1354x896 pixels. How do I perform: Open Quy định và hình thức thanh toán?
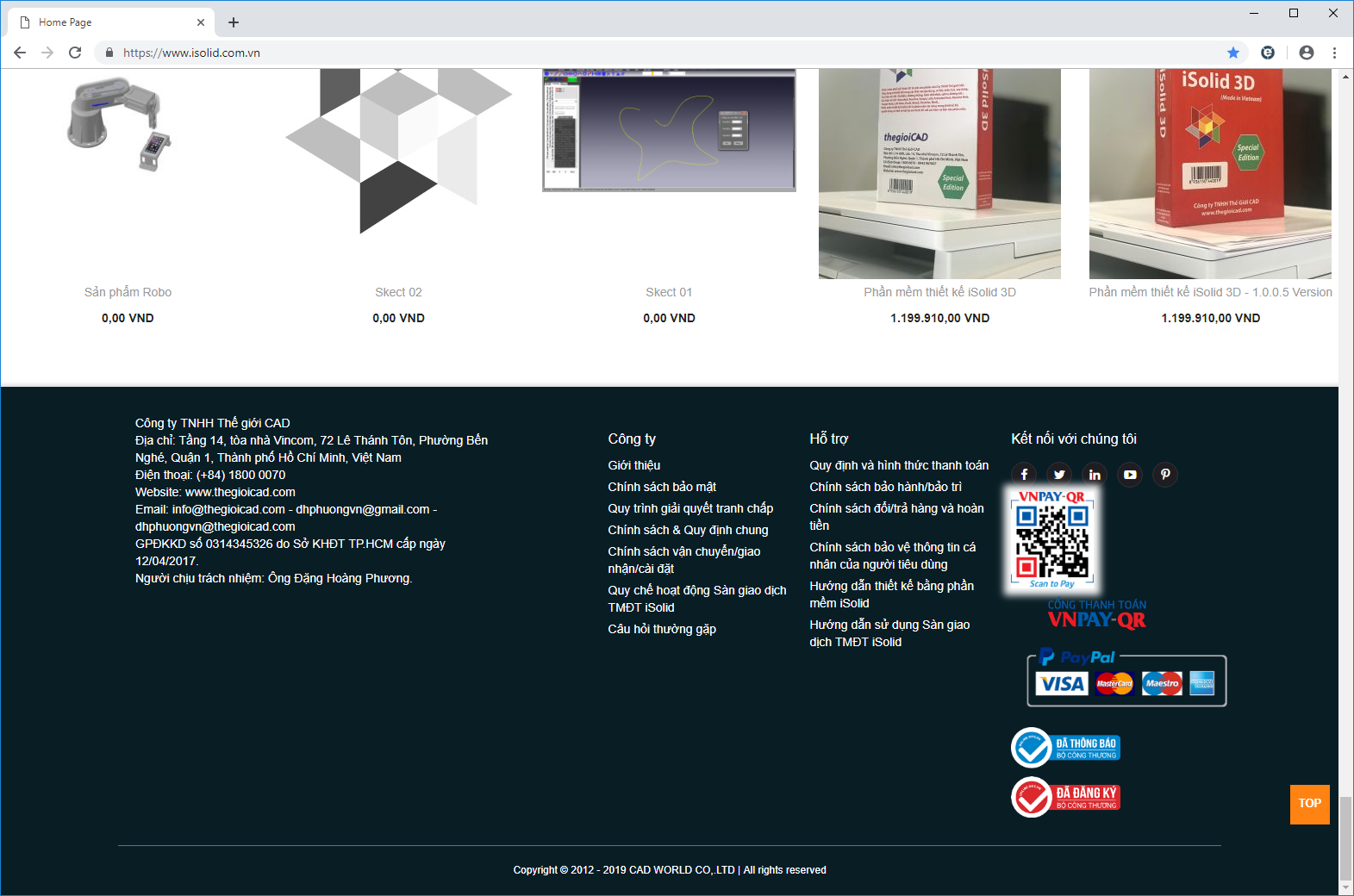[x=899, y=465]
